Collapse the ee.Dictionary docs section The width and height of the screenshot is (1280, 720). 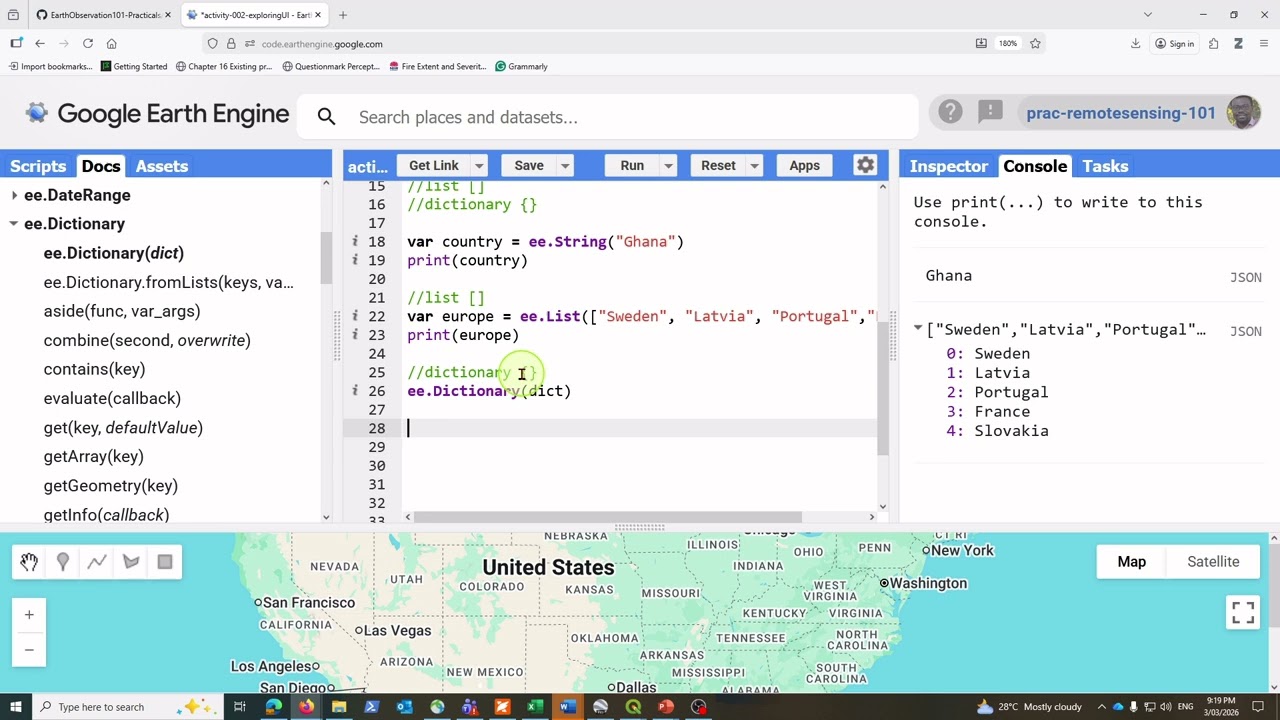pyautogui.click(x=14, y=224)
